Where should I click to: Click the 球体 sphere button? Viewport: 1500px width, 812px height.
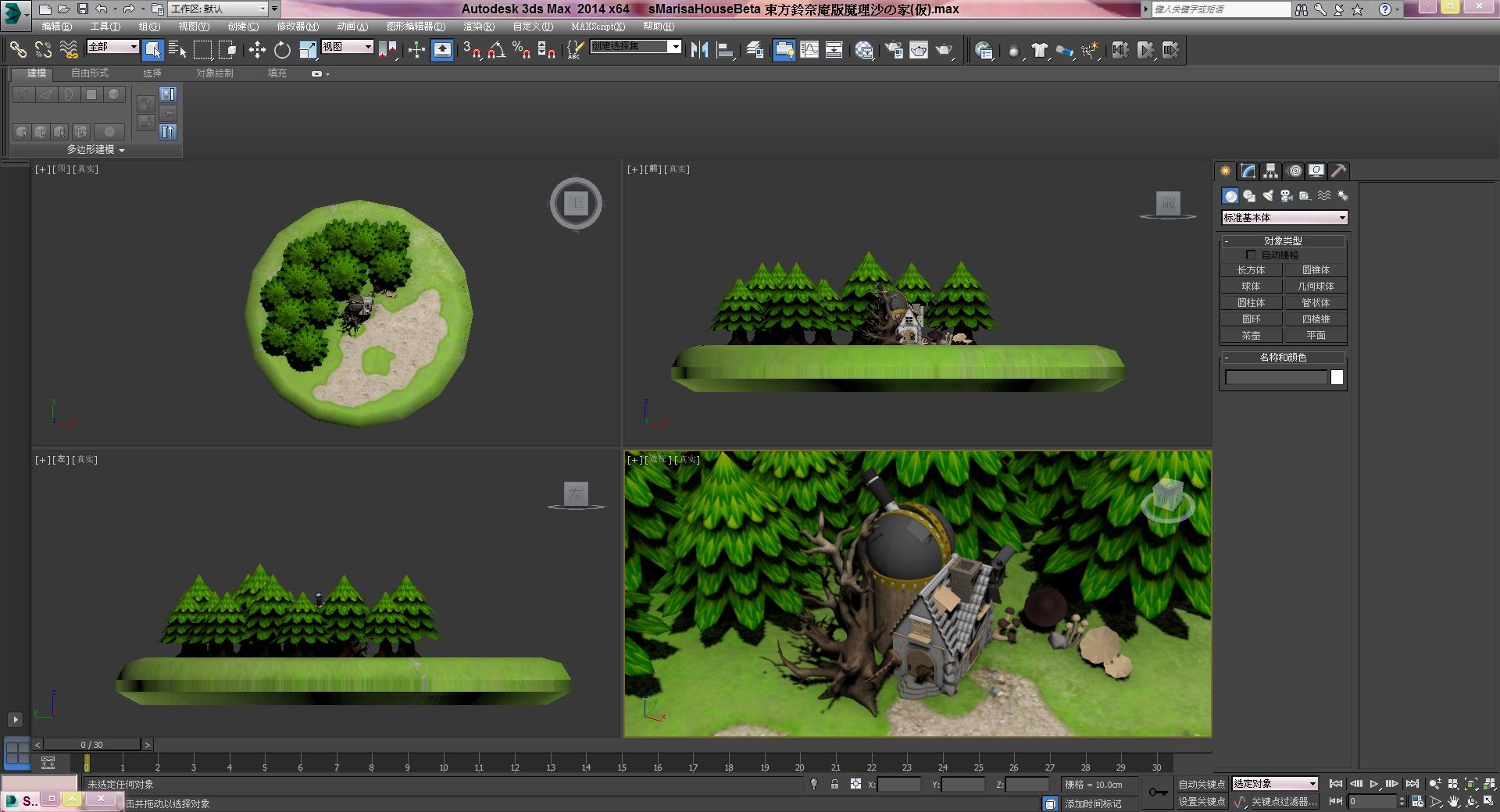pos(1251,287)
